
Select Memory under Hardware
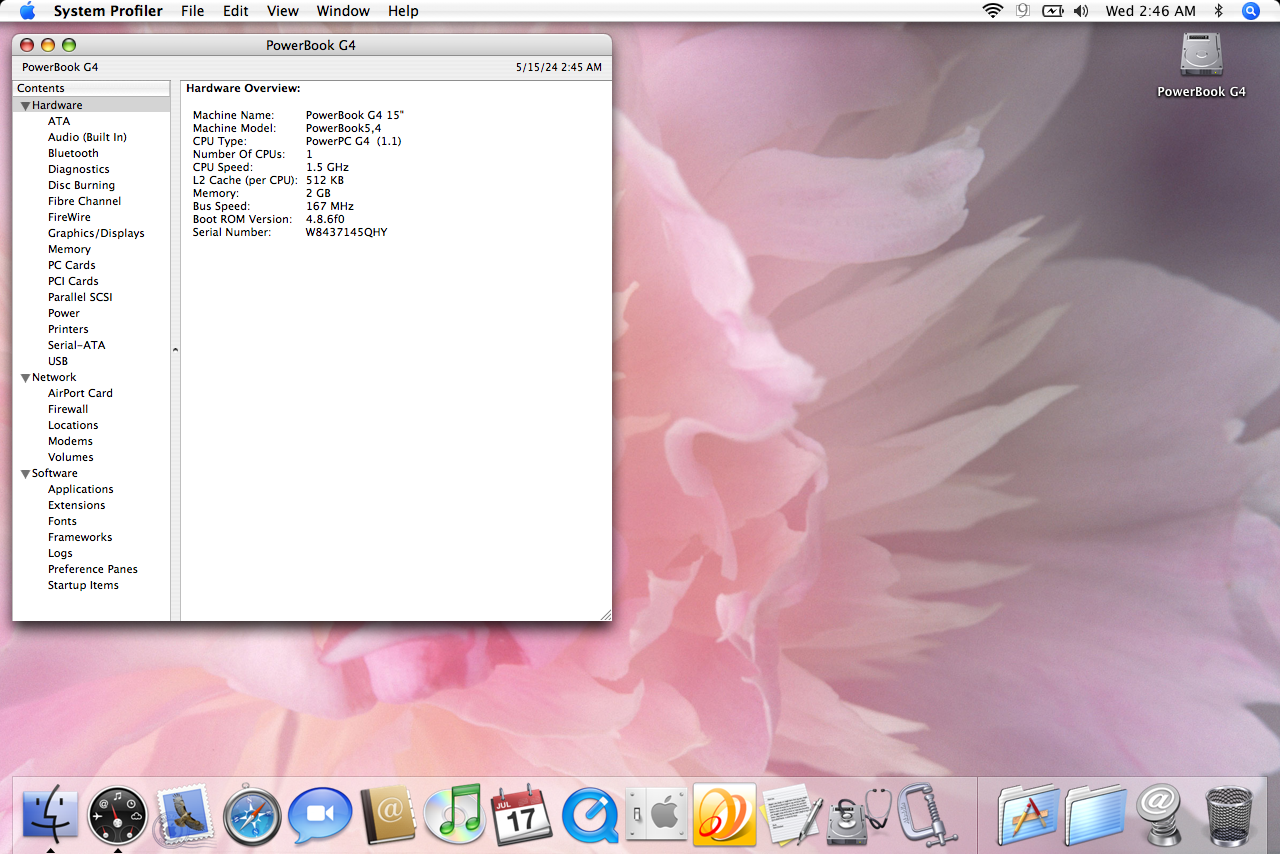pos(69,249)
